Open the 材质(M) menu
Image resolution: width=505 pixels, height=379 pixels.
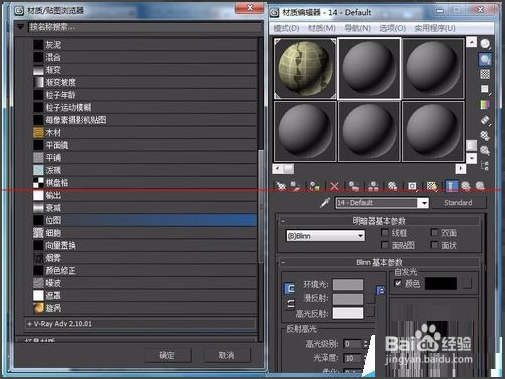point(322,28)
